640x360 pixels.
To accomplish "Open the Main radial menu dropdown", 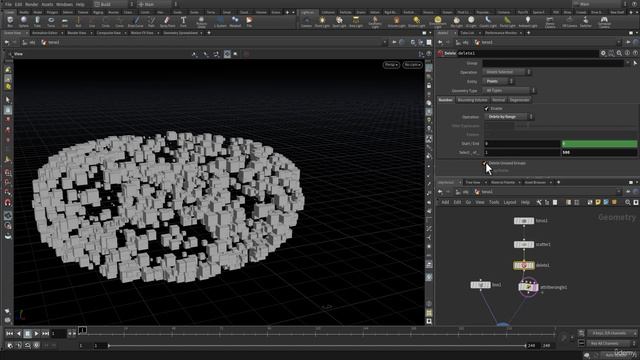I will [157, 4].
